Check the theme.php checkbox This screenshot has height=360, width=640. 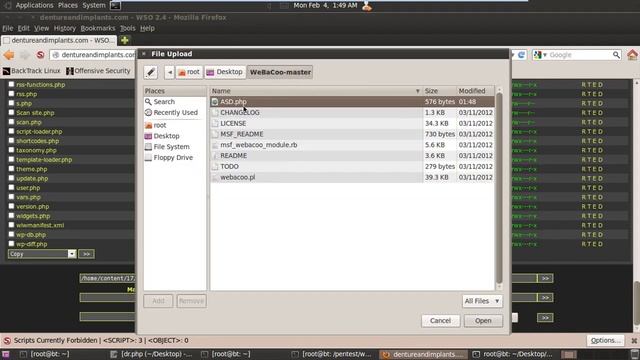(x=11, y=169)
